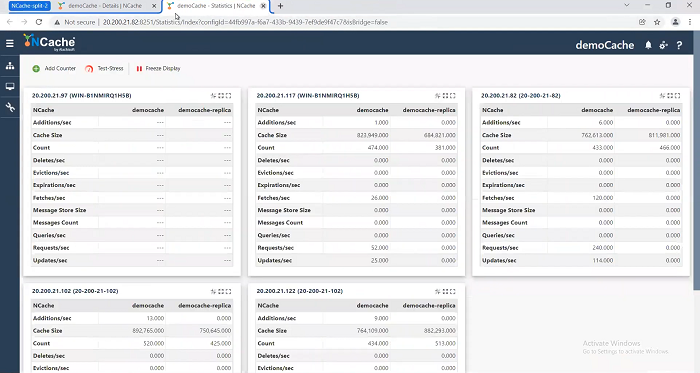
Task: Click Fetches/sec value 120.000
Action: (603, 198)
